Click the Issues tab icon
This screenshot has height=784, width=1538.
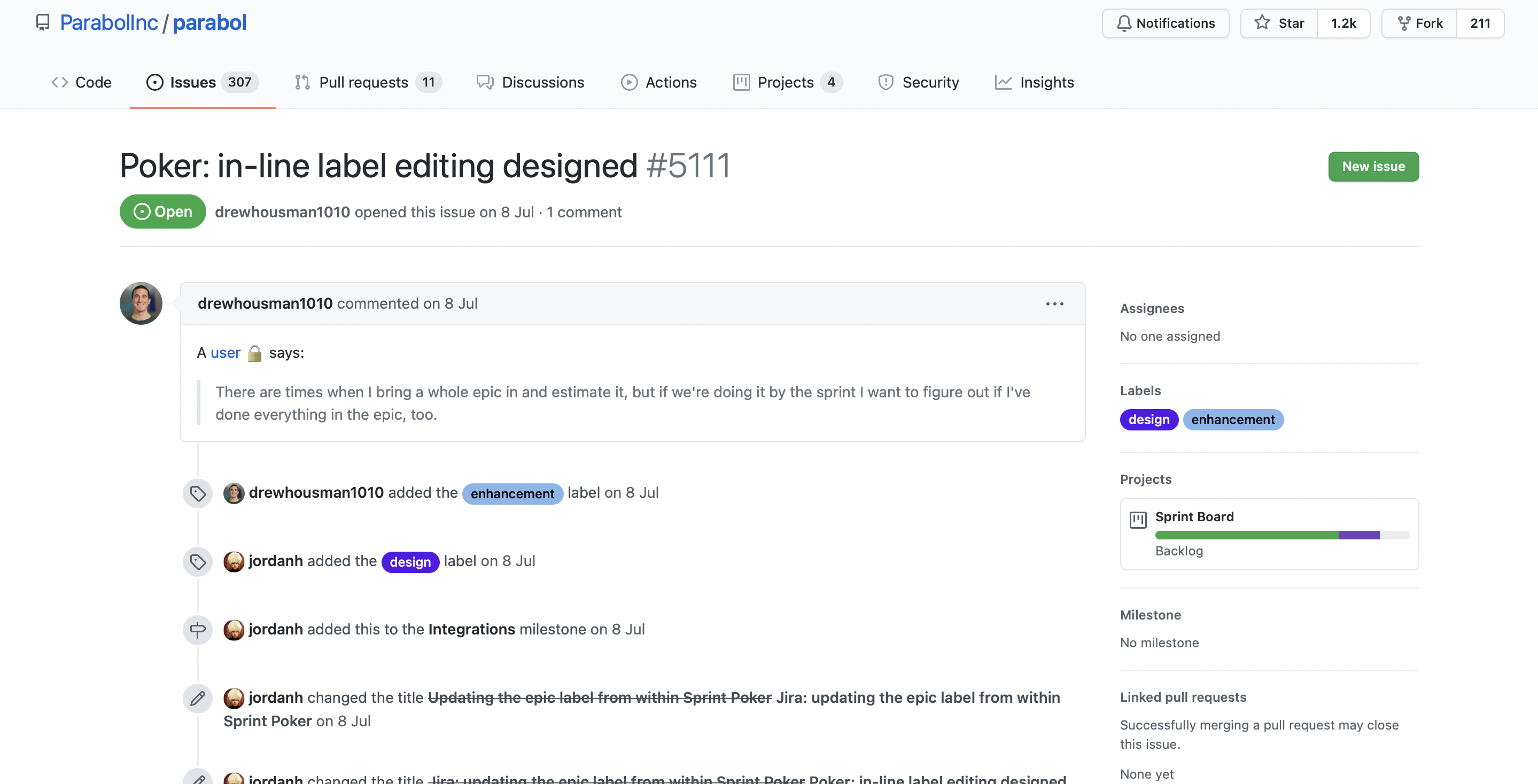(x=154, y=82)
